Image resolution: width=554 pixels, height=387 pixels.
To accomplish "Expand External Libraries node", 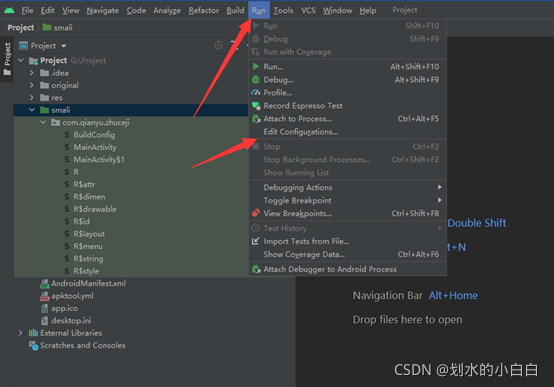I will [x=20, y=333].
